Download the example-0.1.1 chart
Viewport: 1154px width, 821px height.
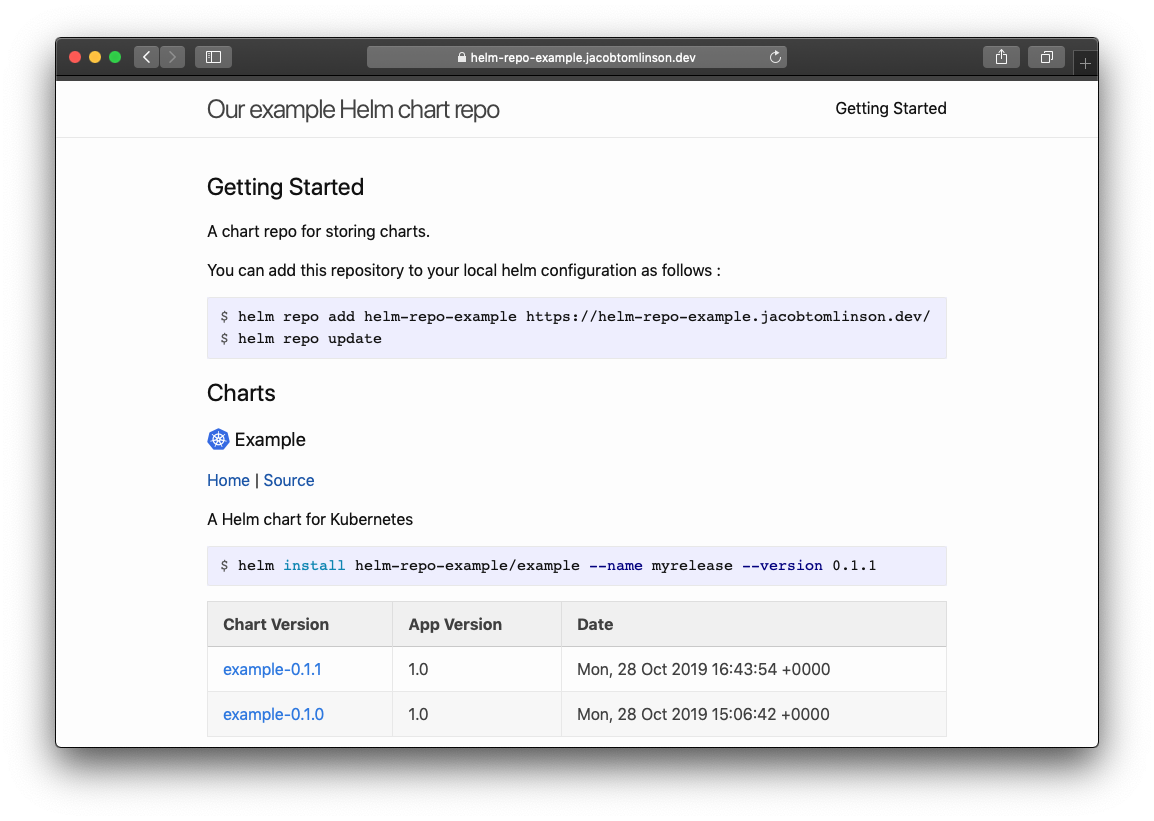tap(272, 669)
